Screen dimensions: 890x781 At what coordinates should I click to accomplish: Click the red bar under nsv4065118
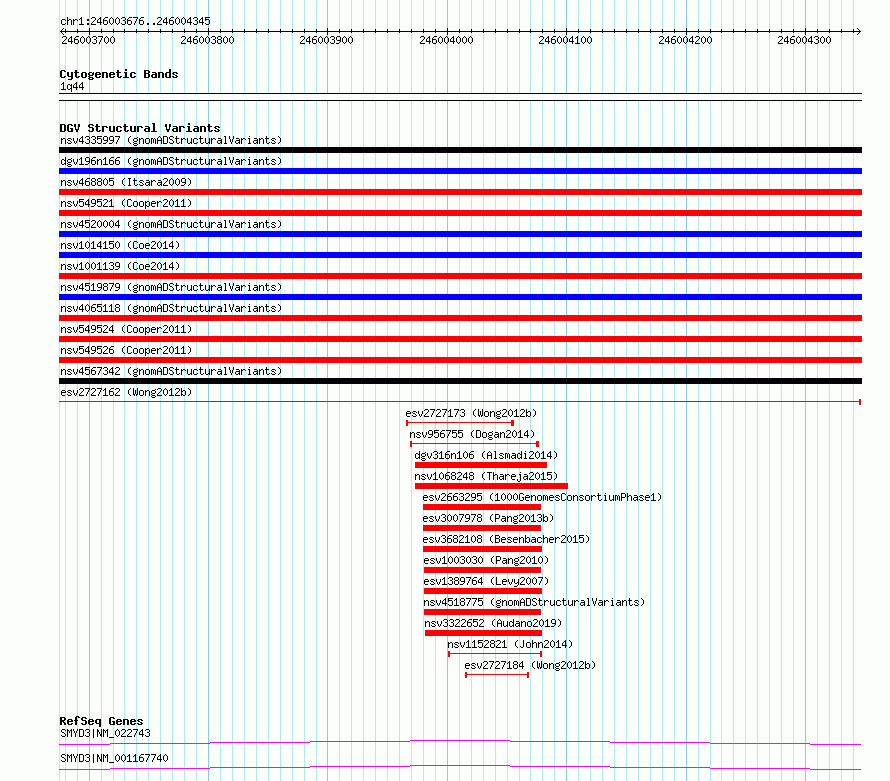(460, 318)
